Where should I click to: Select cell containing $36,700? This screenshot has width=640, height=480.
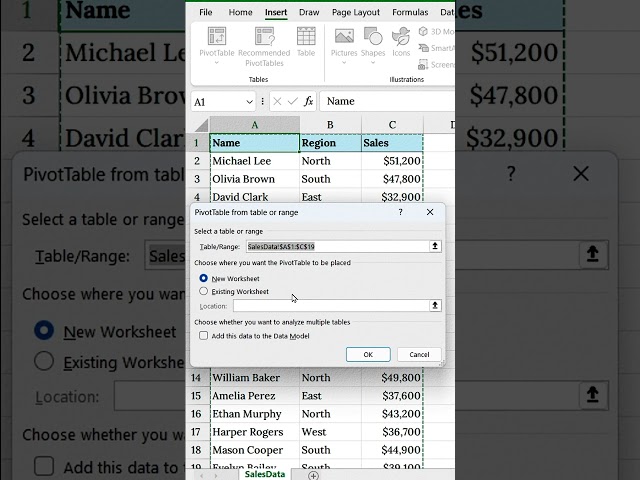coord(392,432)
